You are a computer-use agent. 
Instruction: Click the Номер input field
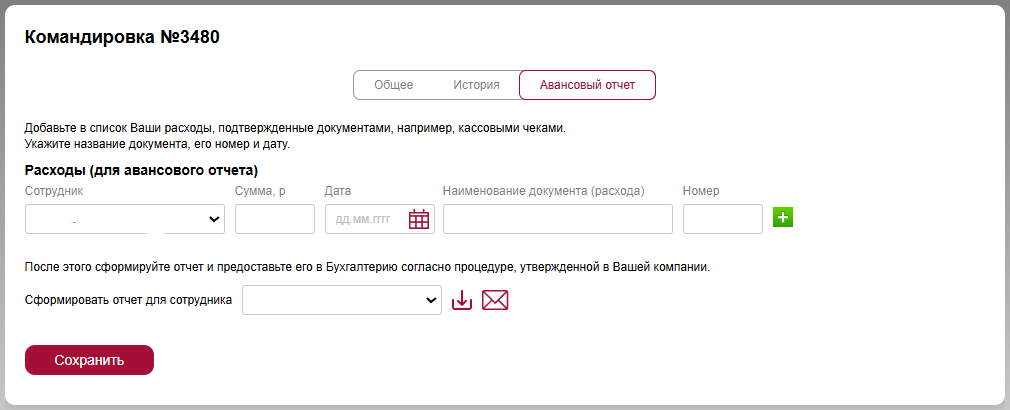723,219
